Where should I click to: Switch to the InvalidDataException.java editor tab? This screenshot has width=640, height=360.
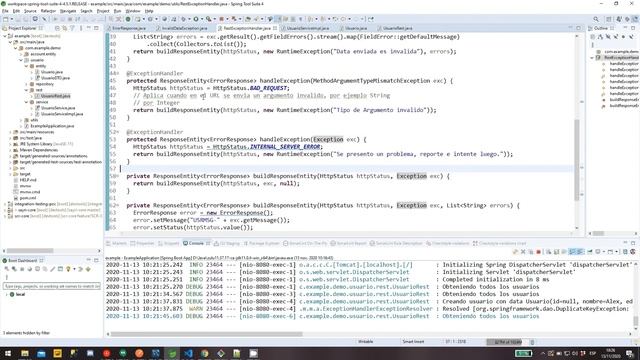[x=184, y=28]
